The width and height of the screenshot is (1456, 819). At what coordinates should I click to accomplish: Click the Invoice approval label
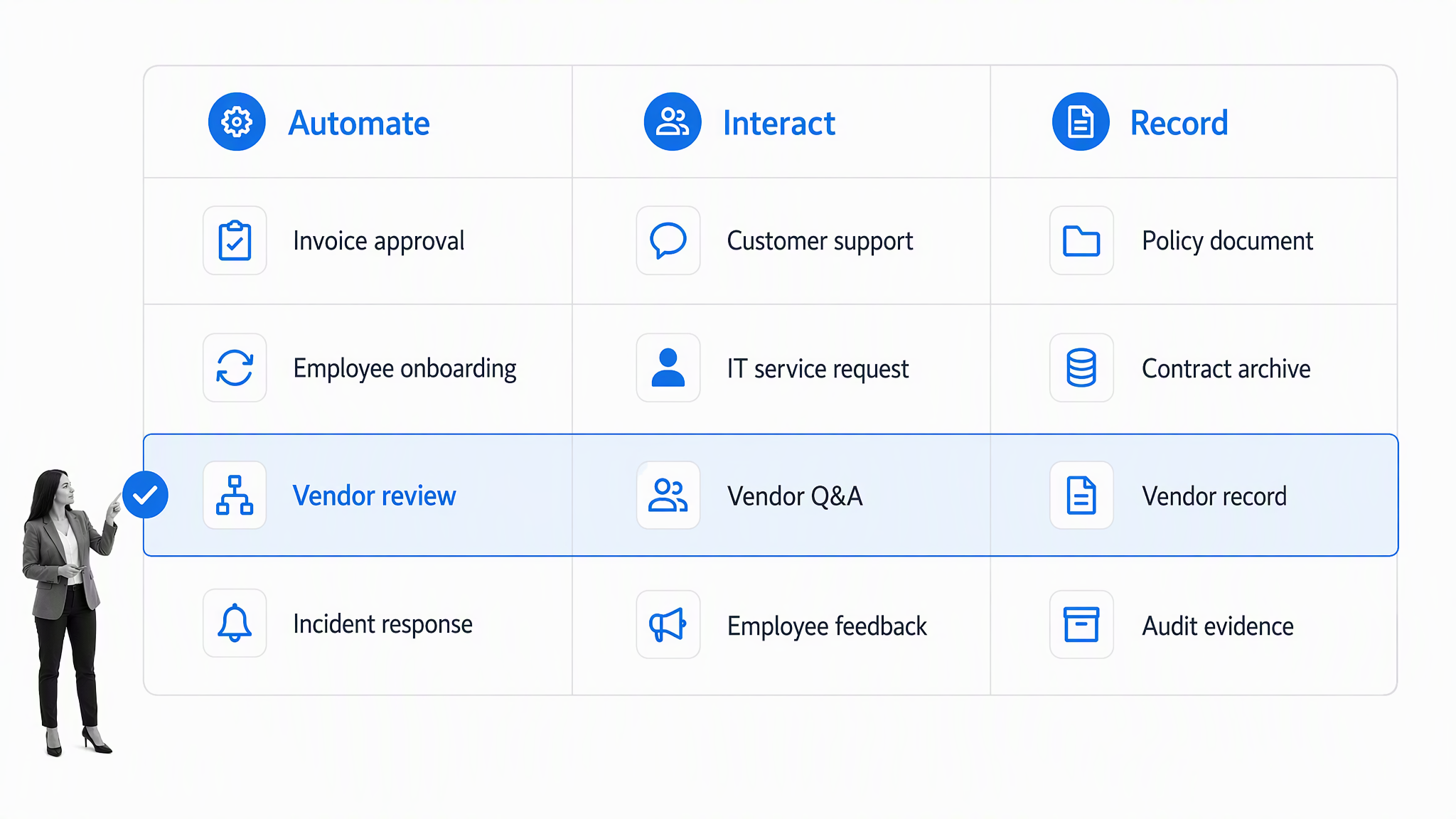[379, 242]
